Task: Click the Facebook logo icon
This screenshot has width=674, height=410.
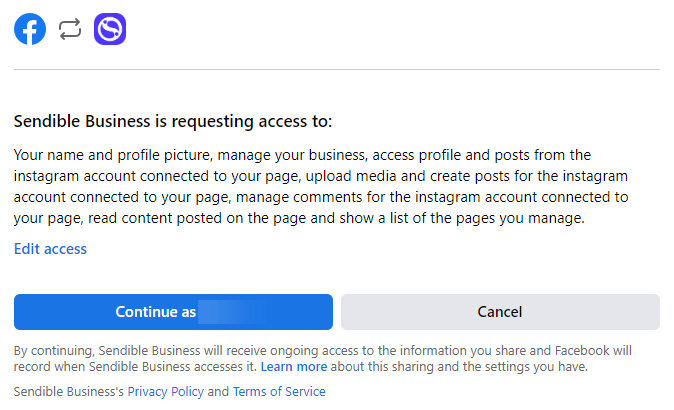Action: click(x=30, y=29)
